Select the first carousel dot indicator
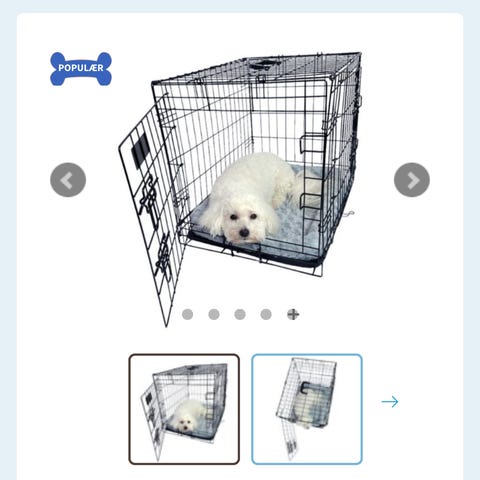 pyautogui.click(x=188, y=314)
